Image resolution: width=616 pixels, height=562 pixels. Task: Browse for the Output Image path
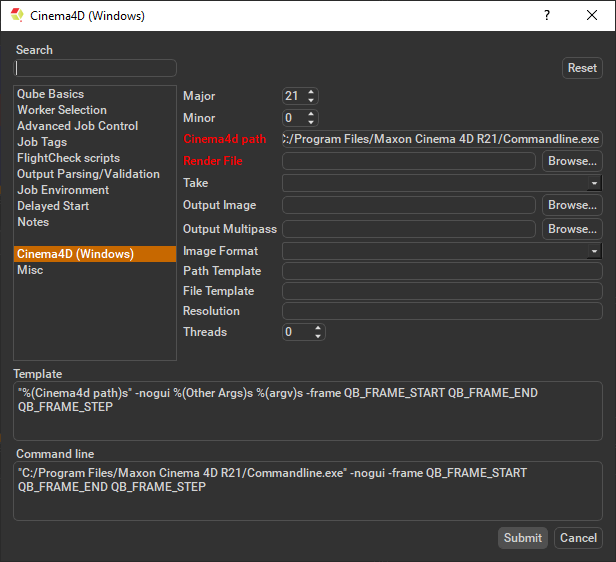[572, 205]
